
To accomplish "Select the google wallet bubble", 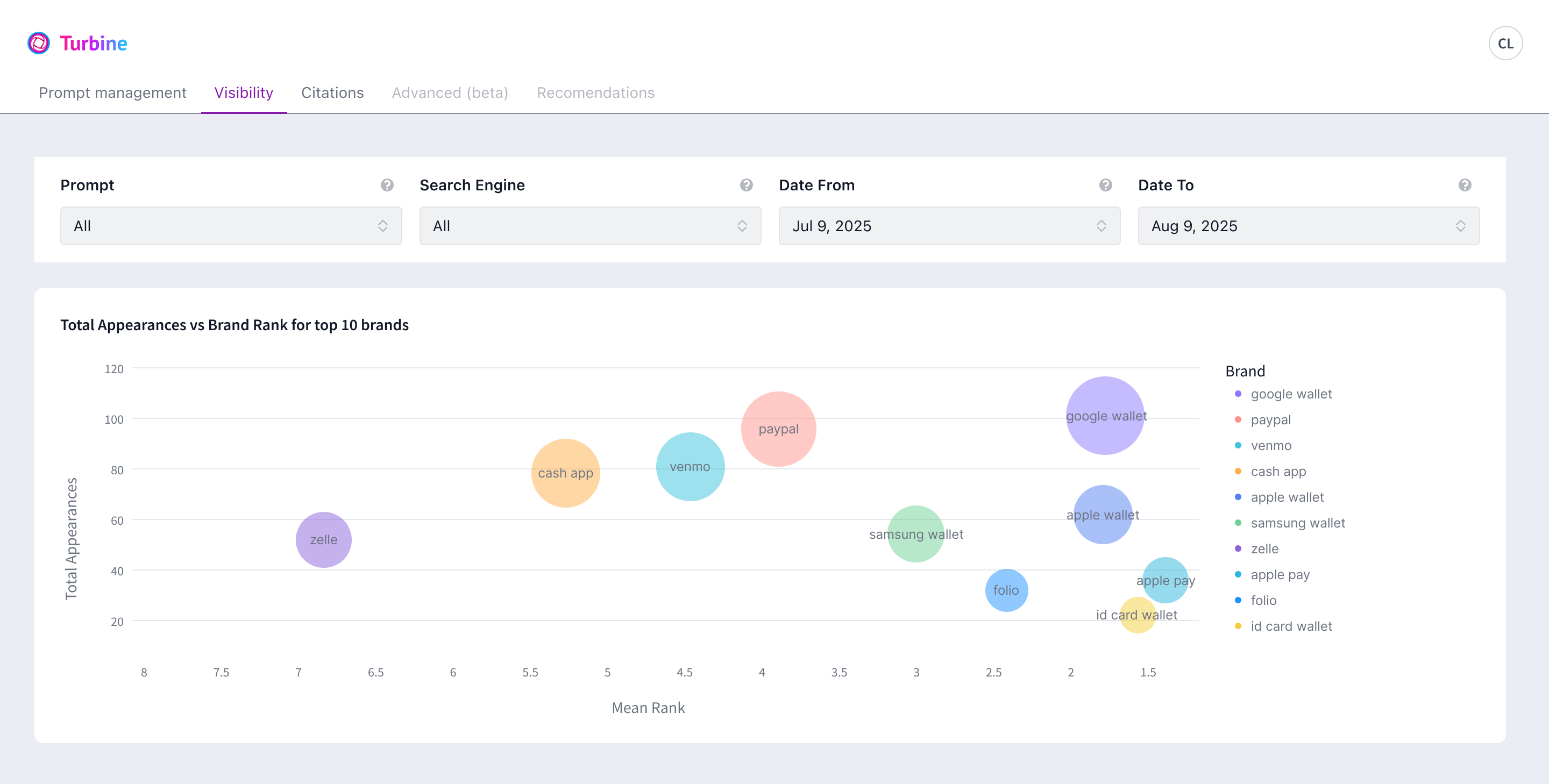I will click(x=1105, y=416).
